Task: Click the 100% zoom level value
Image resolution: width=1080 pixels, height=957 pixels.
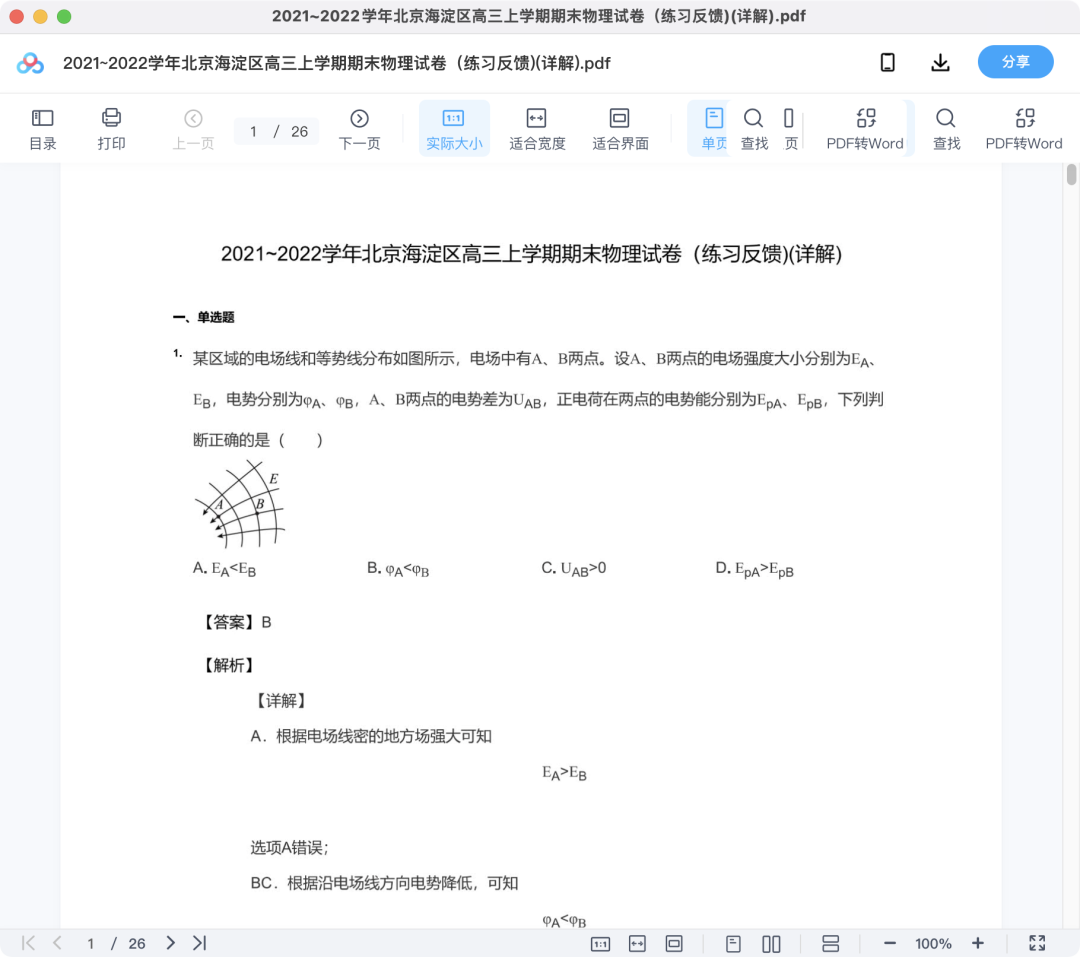Action: pyautogui.click(x=933, y=944)
